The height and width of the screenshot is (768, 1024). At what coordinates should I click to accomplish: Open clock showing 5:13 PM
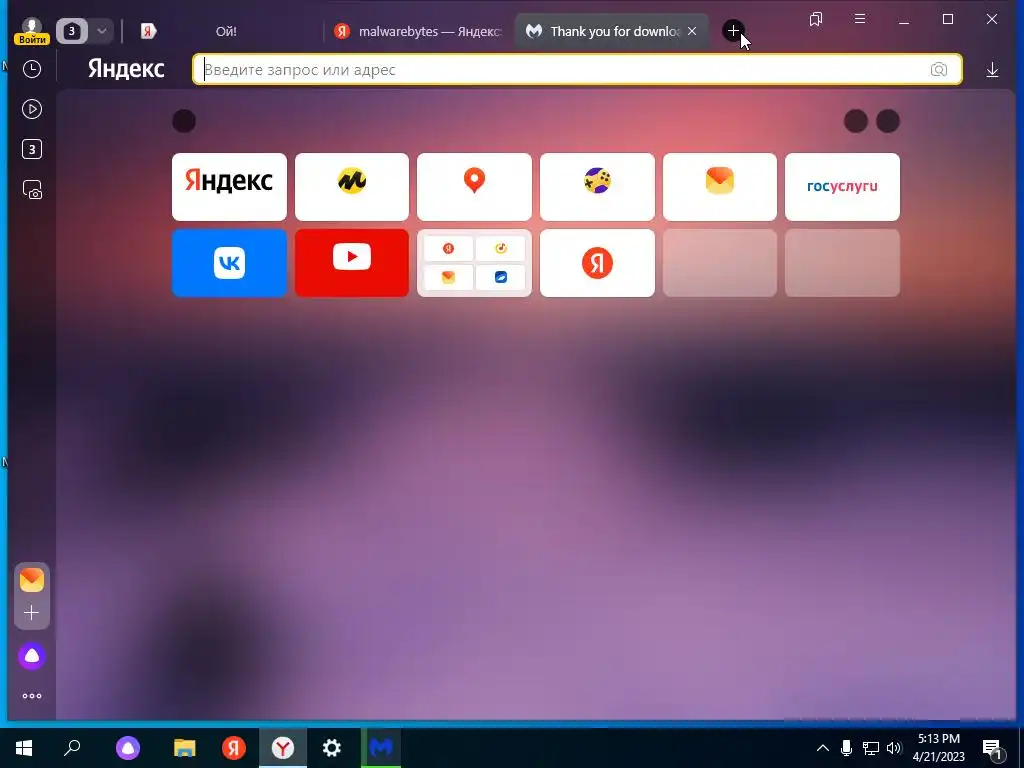tap(938, 748)
